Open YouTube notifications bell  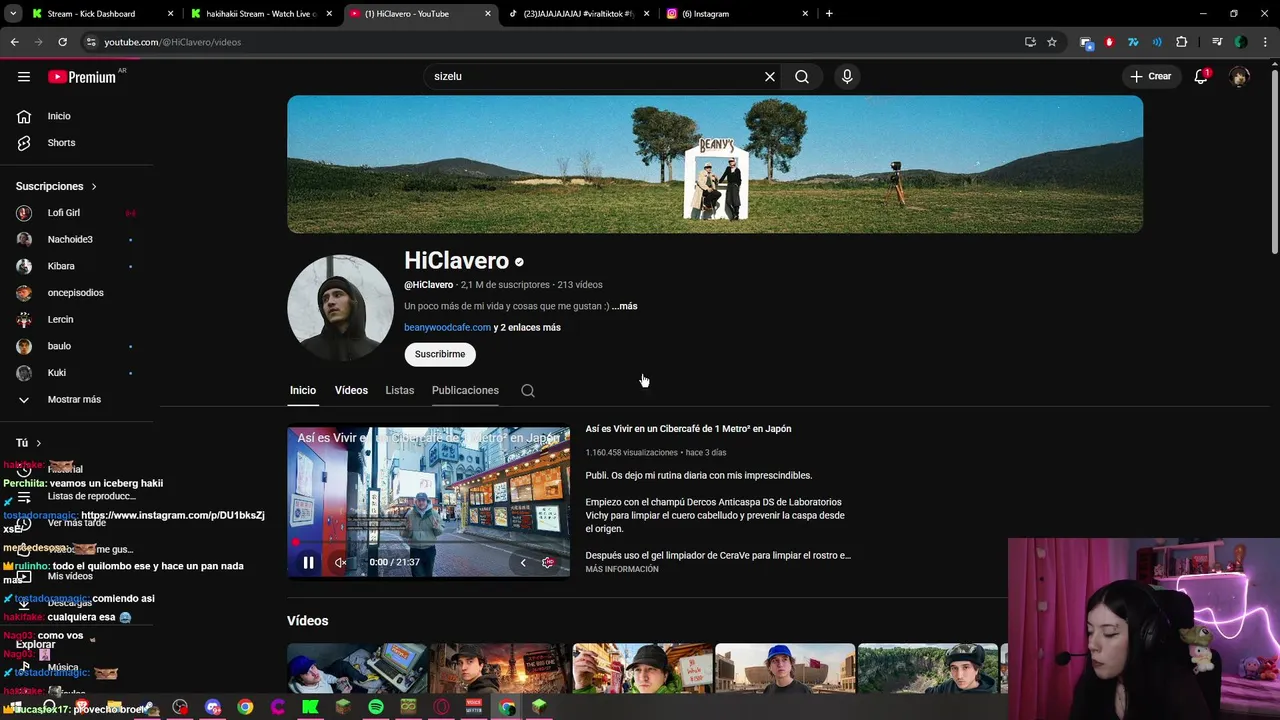point(1201,76)
